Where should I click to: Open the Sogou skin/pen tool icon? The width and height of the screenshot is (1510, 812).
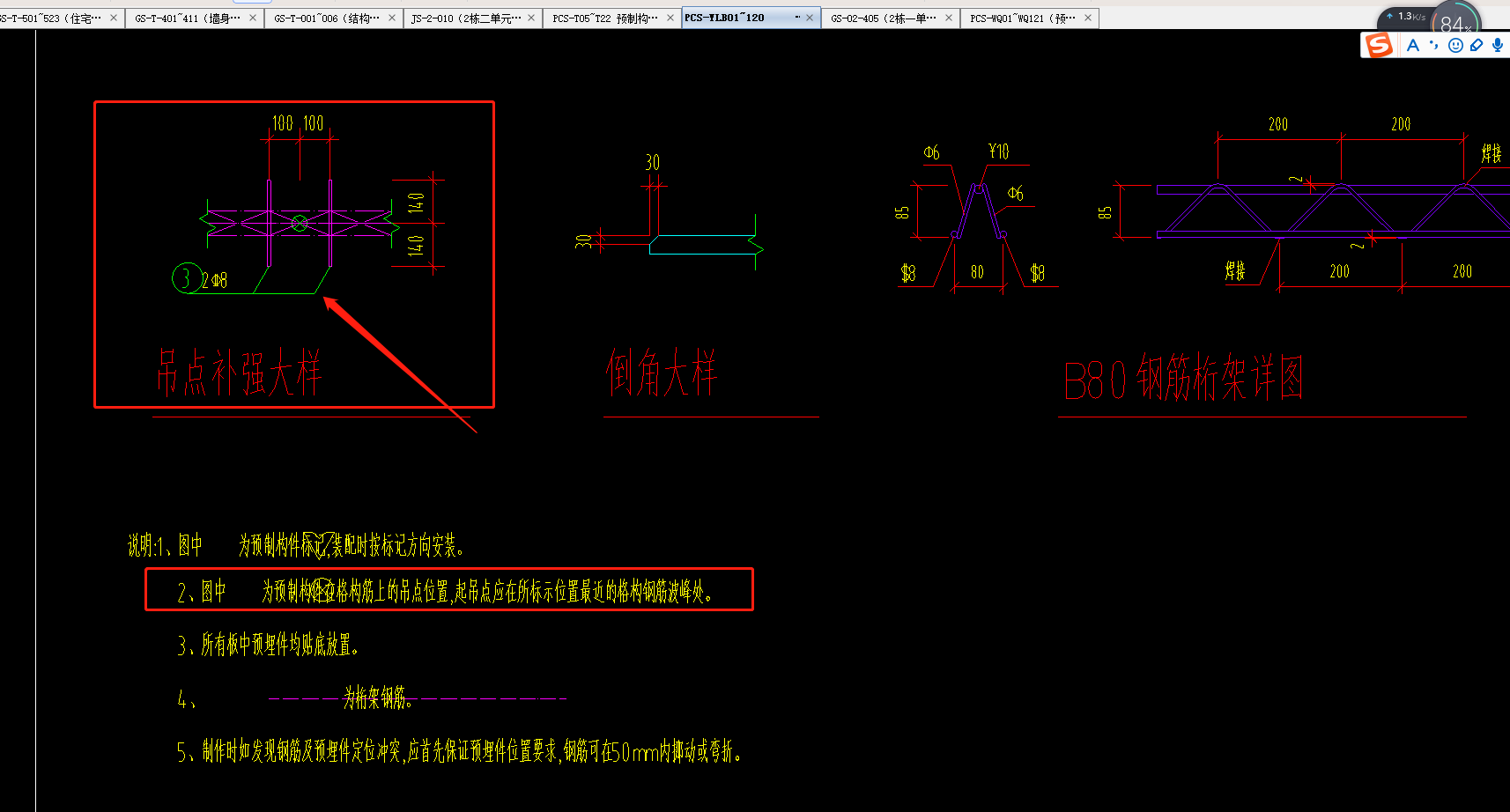point(1477,45)
